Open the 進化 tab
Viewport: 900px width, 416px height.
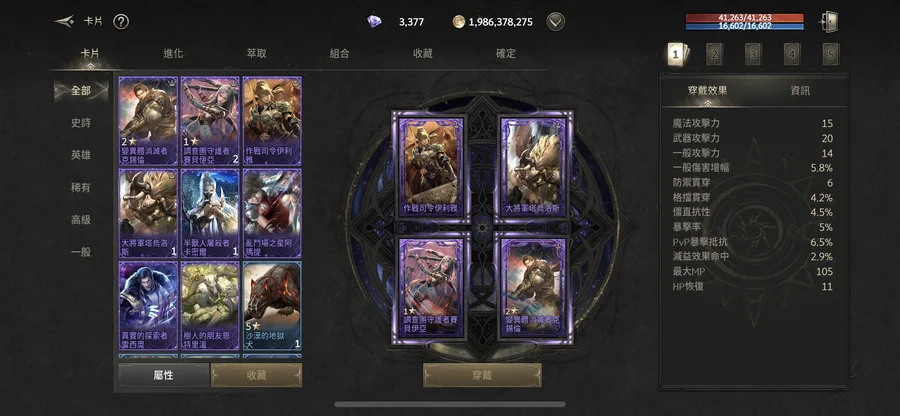[x=173, y=53]
